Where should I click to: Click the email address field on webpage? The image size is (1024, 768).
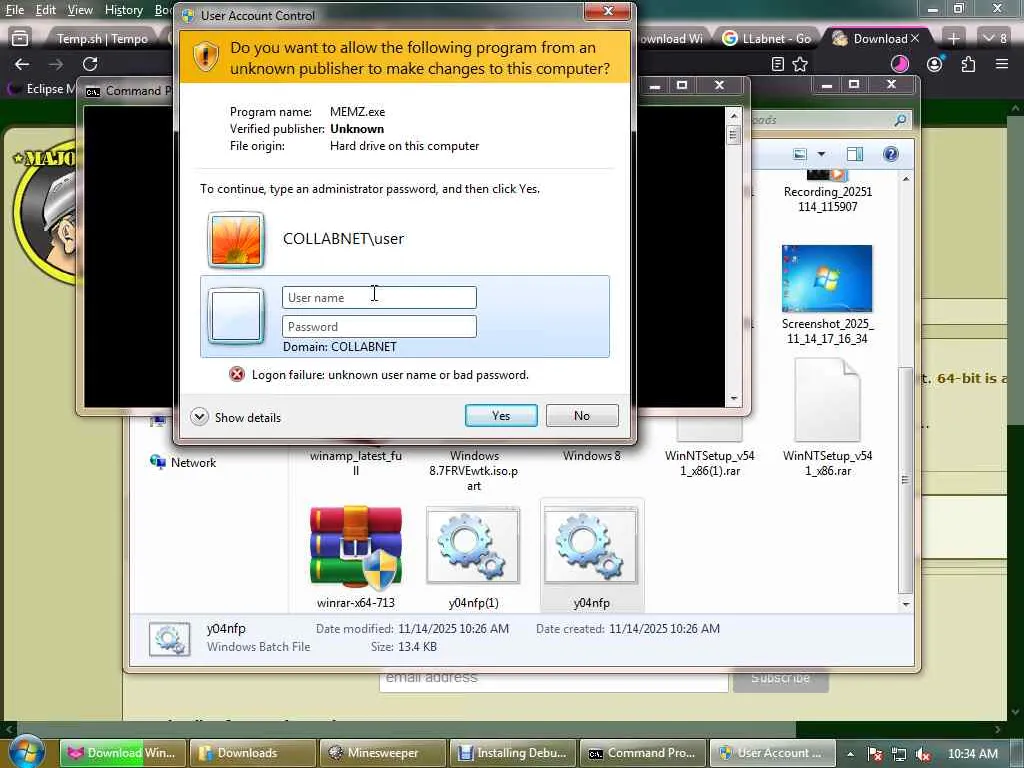pos(554,679)
